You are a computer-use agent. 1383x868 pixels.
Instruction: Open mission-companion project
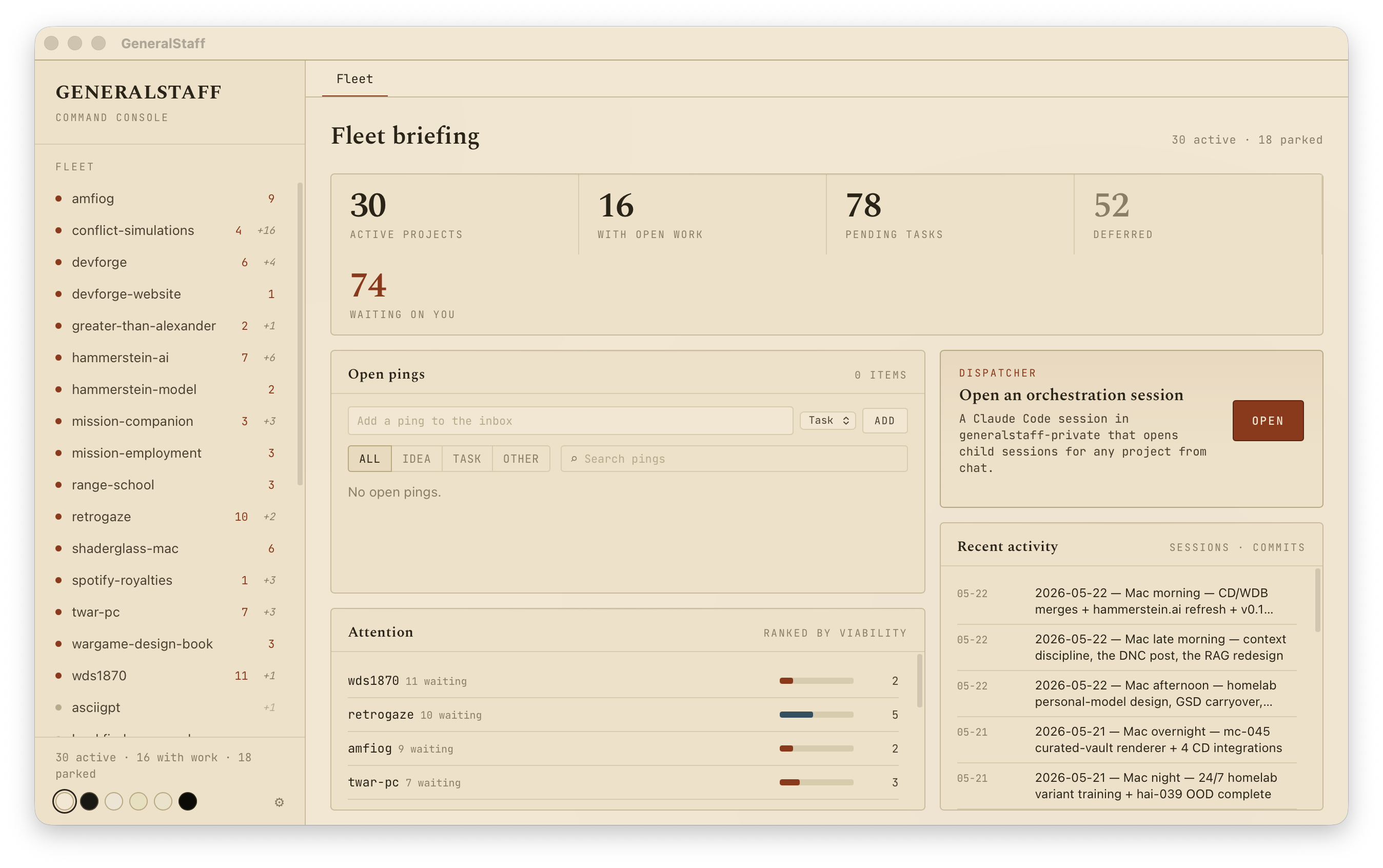coord(165,421)
